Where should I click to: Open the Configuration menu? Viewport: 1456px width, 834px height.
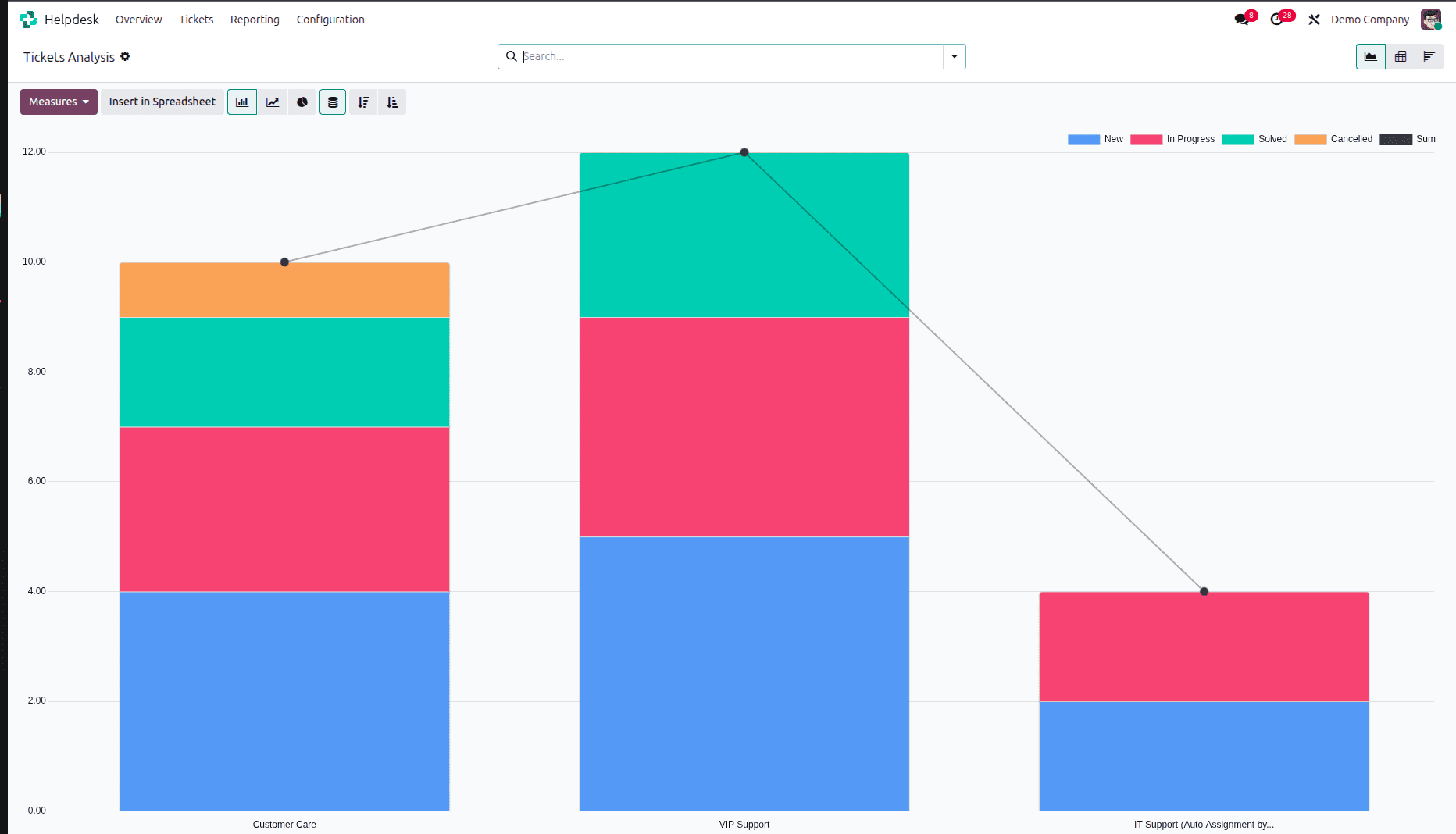point(330,20)
